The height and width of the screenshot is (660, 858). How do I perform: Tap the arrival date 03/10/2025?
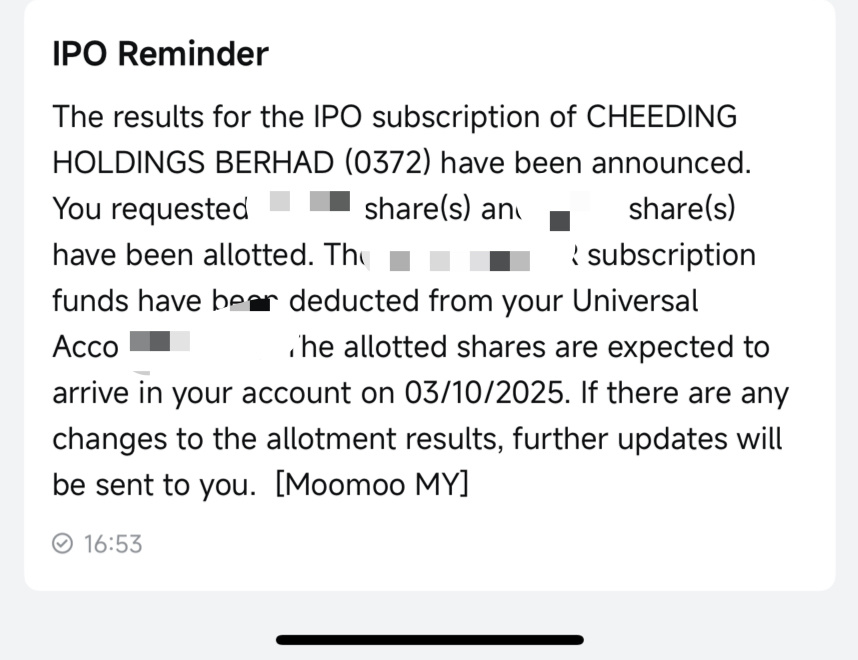(484, 392)
